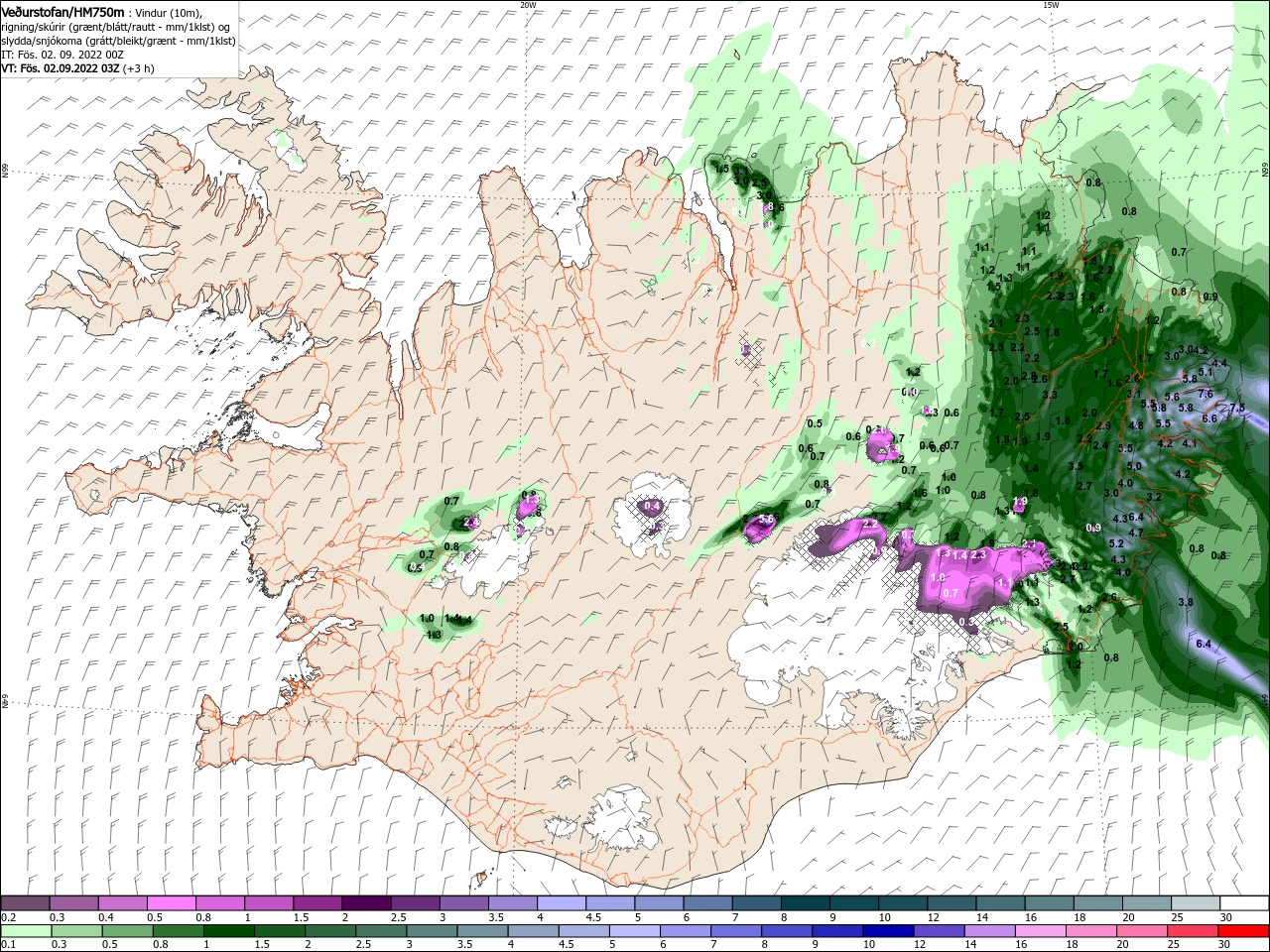Screen dimensions: 1270x952
Task: Select the lavender upper swatch starting at 4
Action: 562,903
